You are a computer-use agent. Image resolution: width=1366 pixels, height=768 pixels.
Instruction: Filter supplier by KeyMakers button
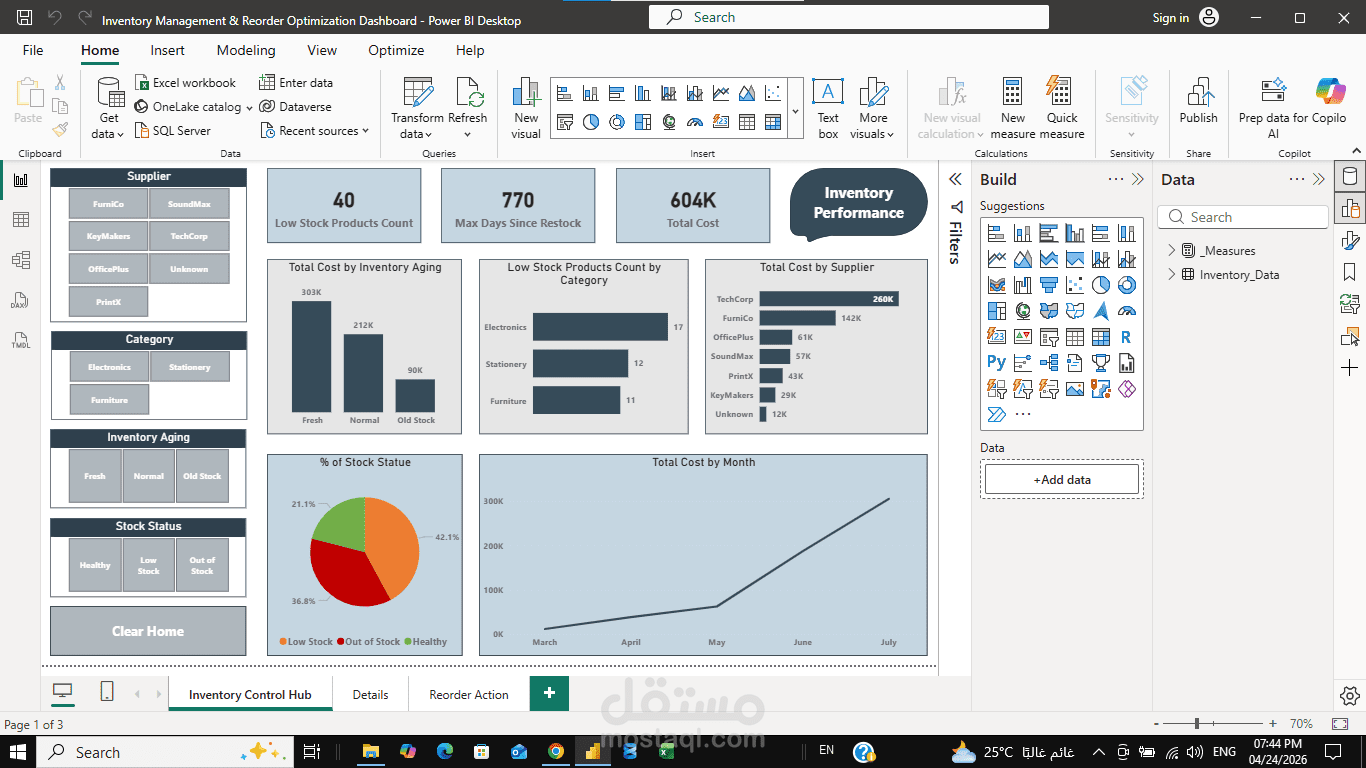(108, 236)
